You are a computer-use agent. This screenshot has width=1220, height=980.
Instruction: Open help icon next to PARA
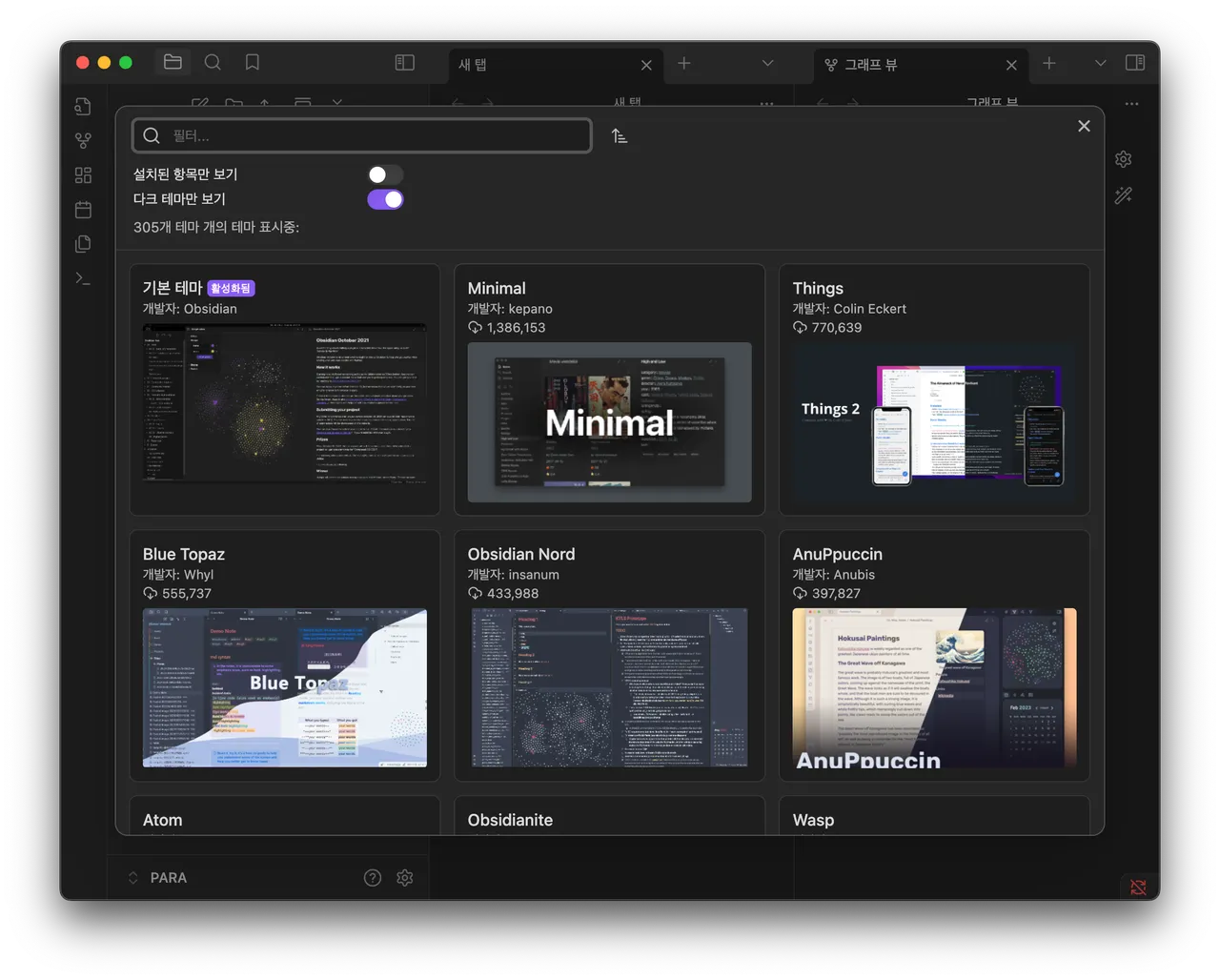(373, 878)
